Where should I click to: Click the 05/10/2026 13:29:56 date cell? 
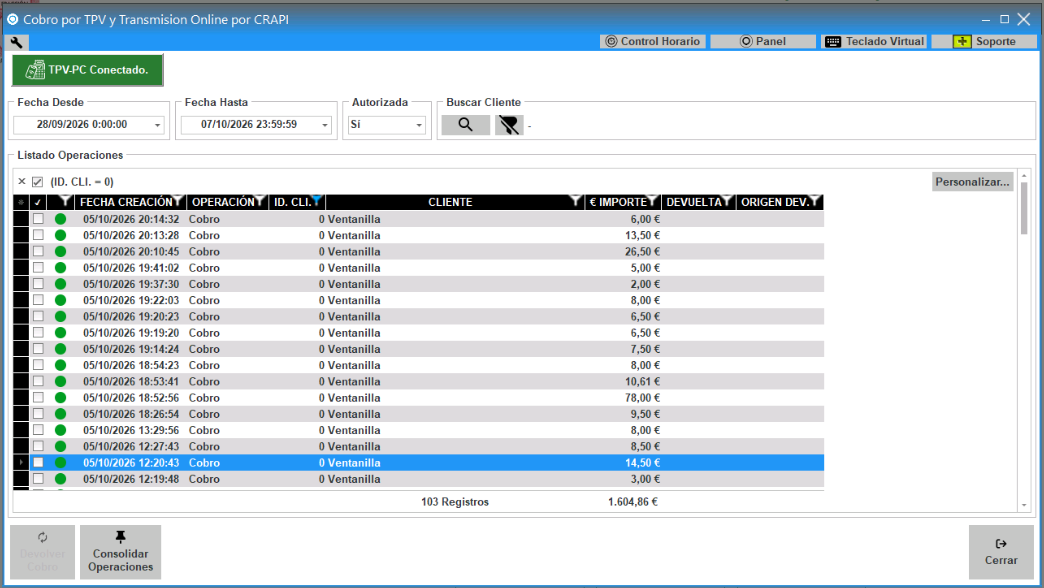tap(130, 430)
